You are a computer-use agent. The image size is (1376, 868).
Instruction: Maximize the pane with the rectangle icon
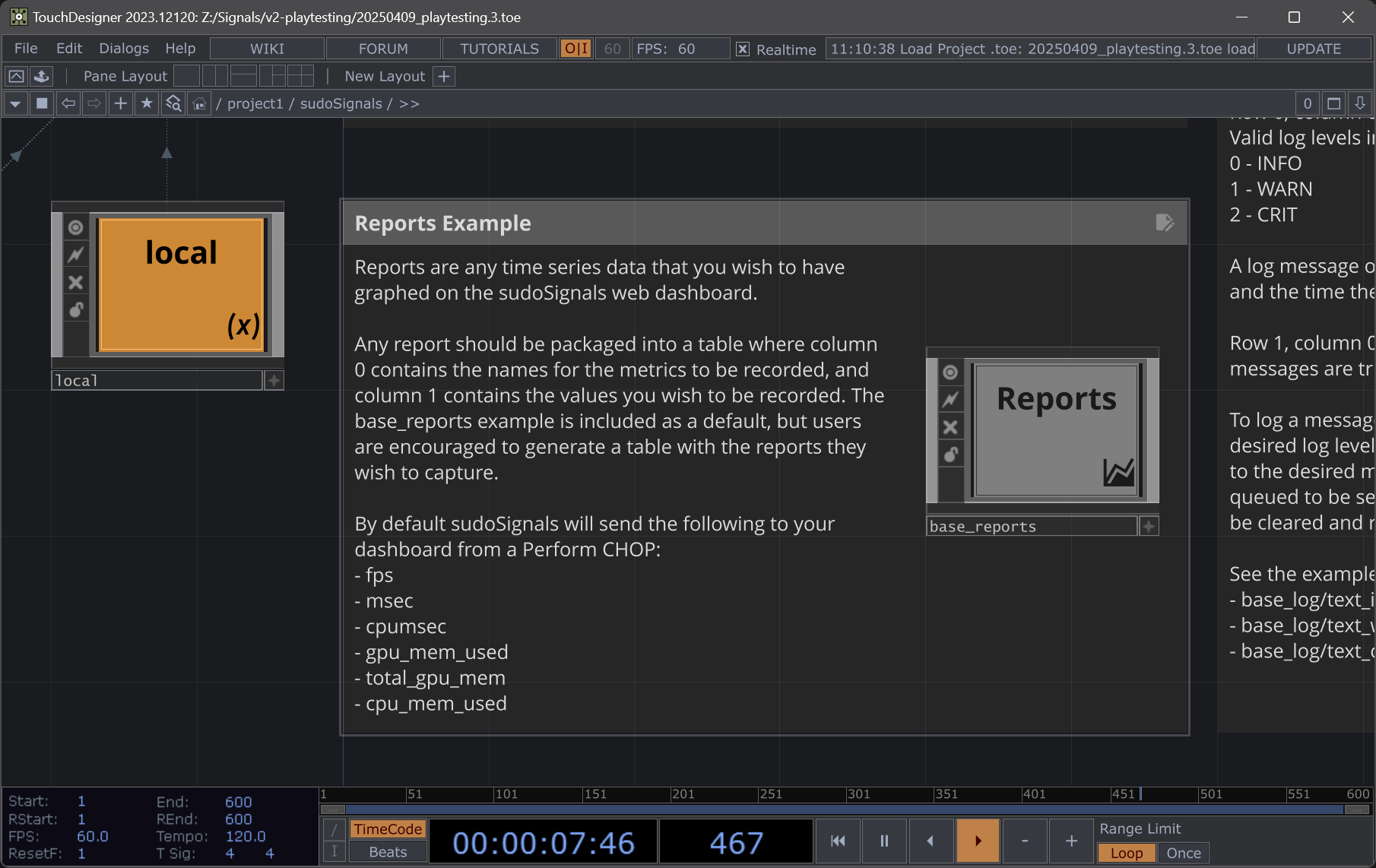tap(1333, 103)
